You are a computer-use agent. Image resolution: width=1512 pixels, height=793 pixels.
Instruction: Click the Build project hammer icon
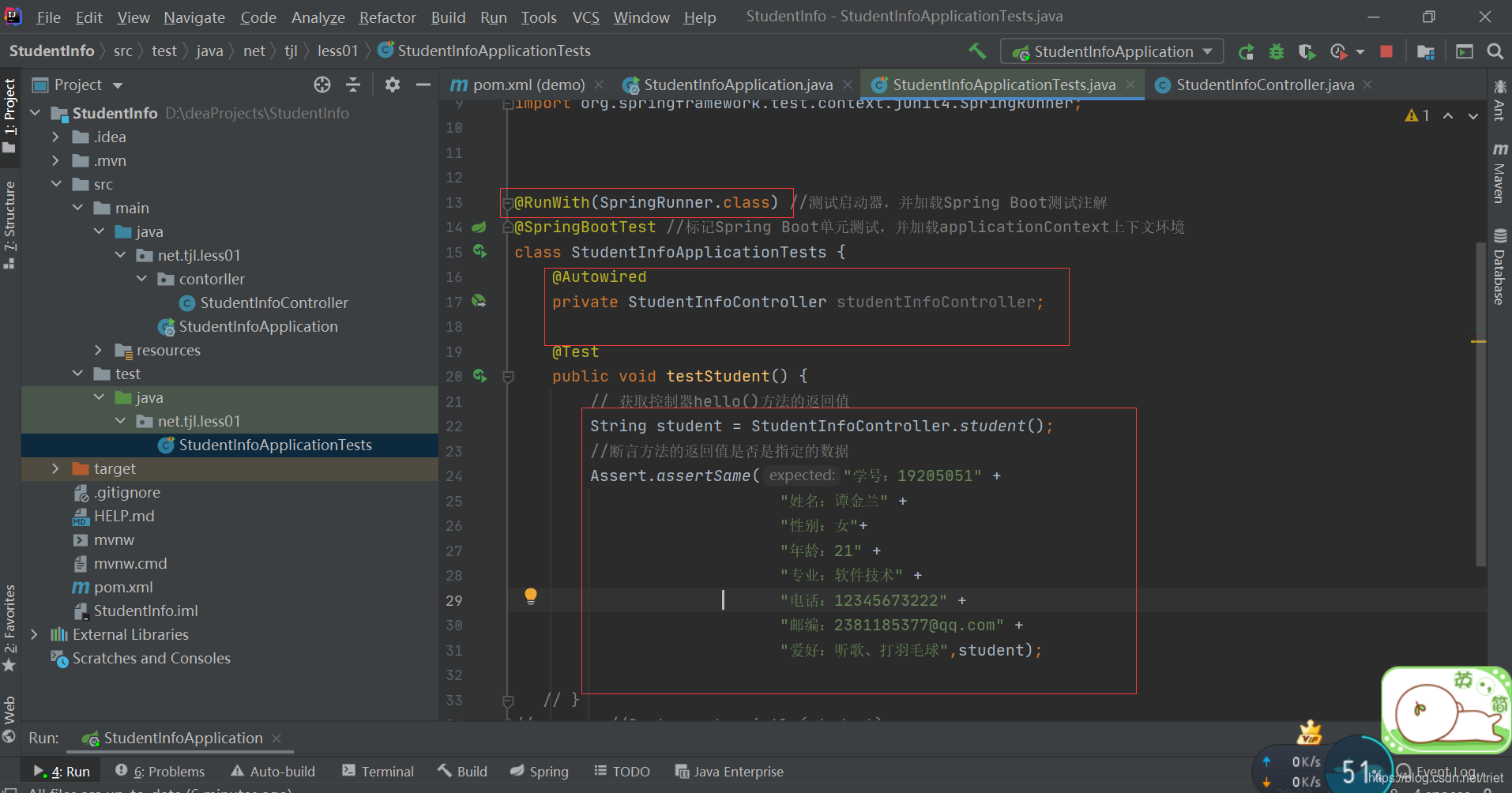[x=977, y=51]
